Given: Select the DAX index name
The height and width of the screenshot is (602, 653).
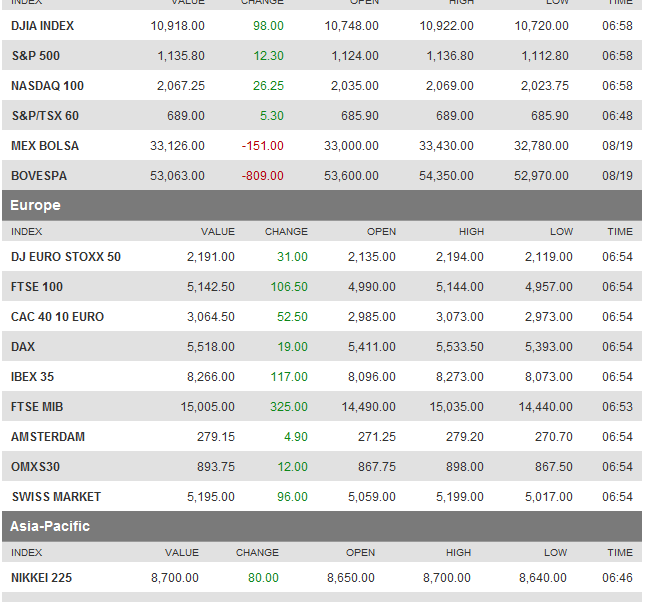Looking at the screenshot, I should click(23, 347).
